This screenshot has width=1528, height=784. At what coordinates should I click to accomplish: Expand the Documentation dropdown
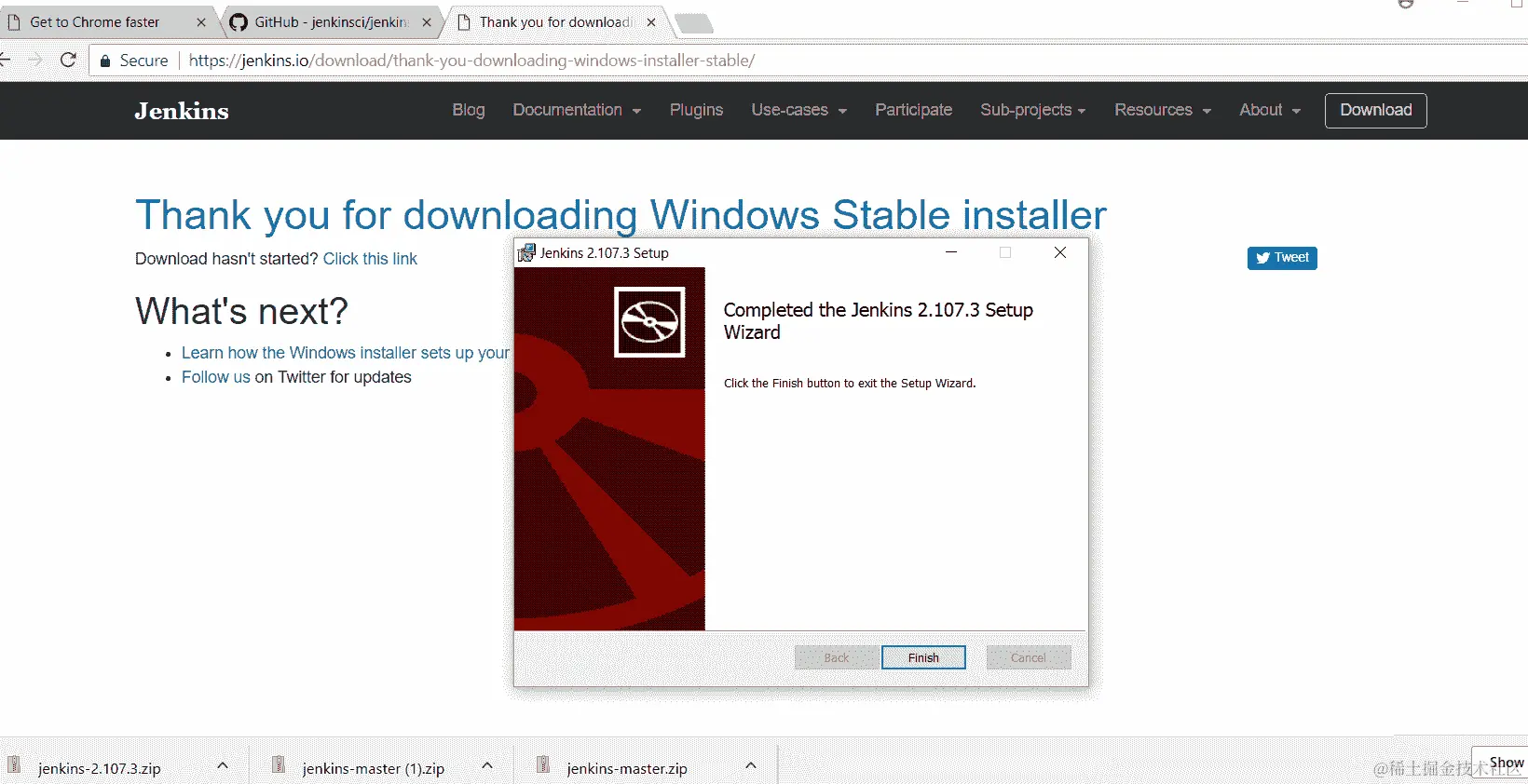point(577,110)
